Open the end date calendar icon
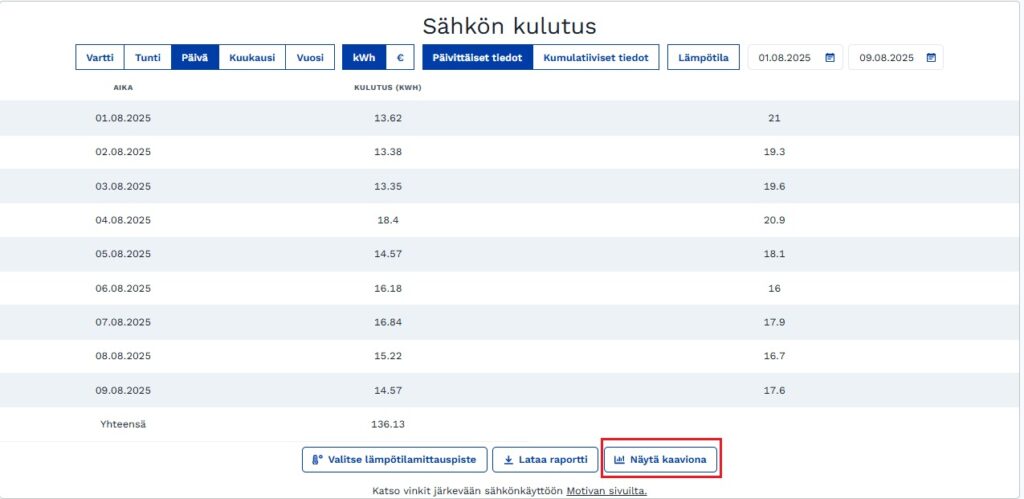The height and width of the screenshot is (499, 1024). [930, 58]
